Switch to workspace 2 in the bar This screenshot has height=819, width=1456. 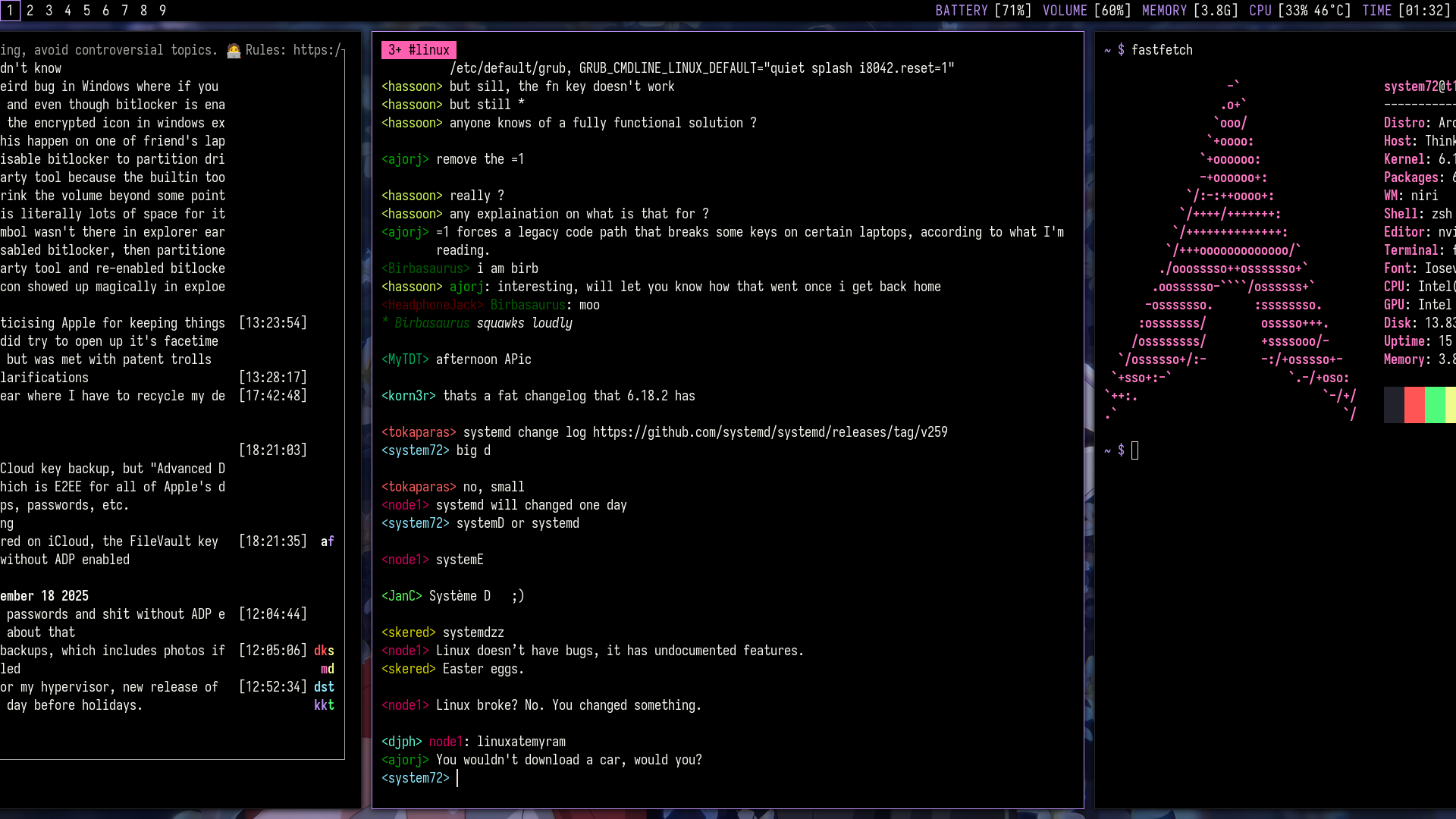[x=30, y=11]
